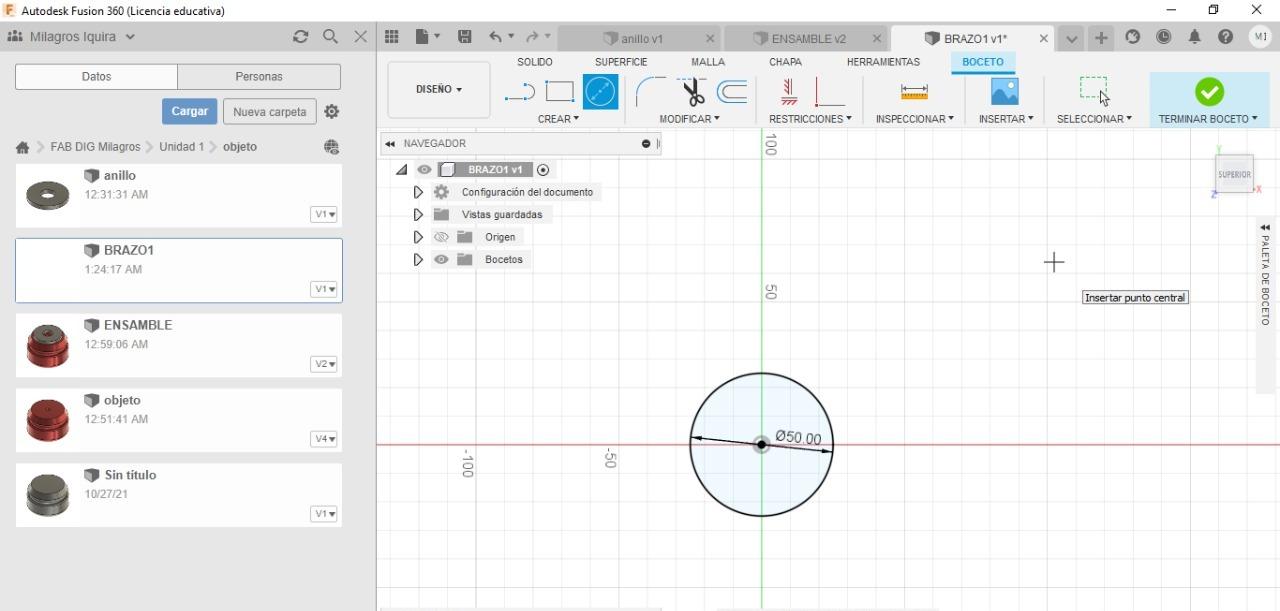This screenshot has width=1280, height=611.
Task: Expand the Paleta de boceto panel
Action: click(x=1265, y=228)
